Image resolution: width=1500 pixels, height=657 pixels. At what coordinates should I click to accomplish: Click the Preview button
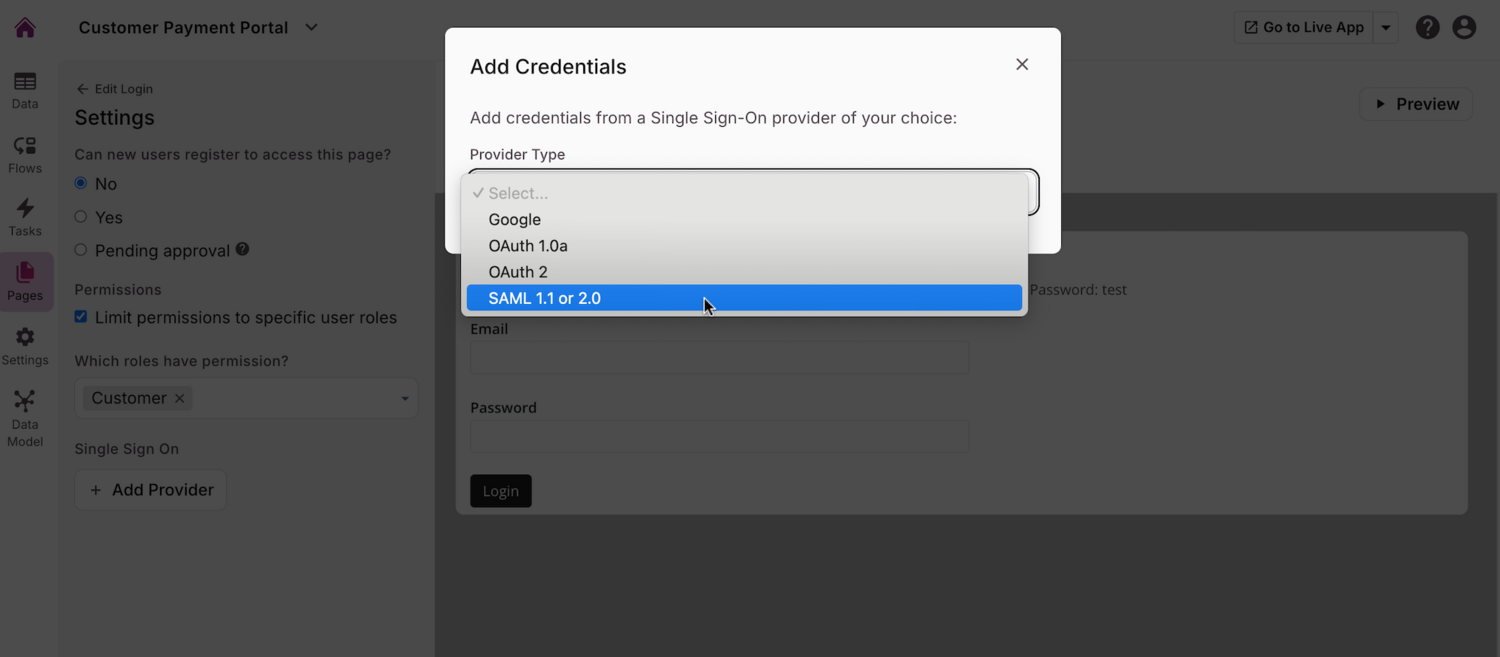pyautogui.click(x=1416, y=104)
